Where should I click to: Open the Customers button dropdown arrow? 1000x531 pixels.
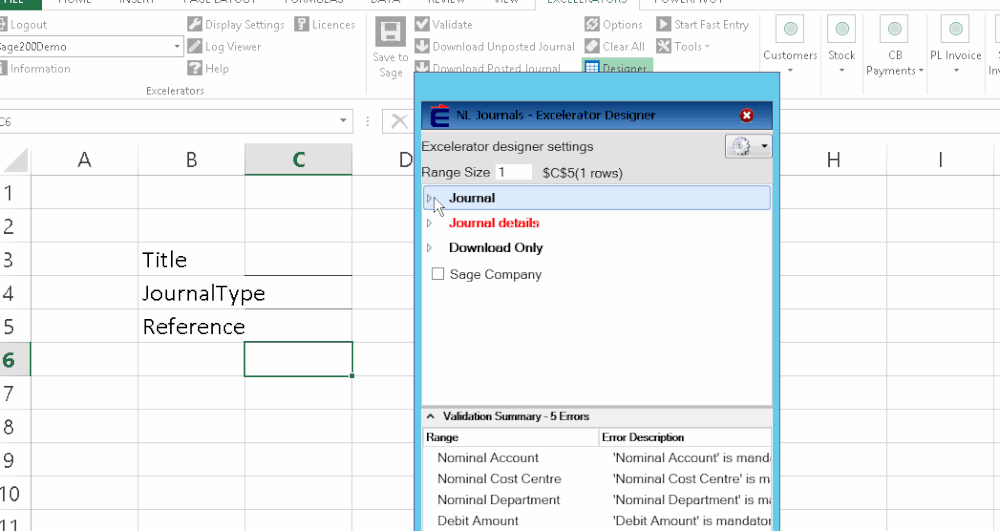tap(790, 71)
